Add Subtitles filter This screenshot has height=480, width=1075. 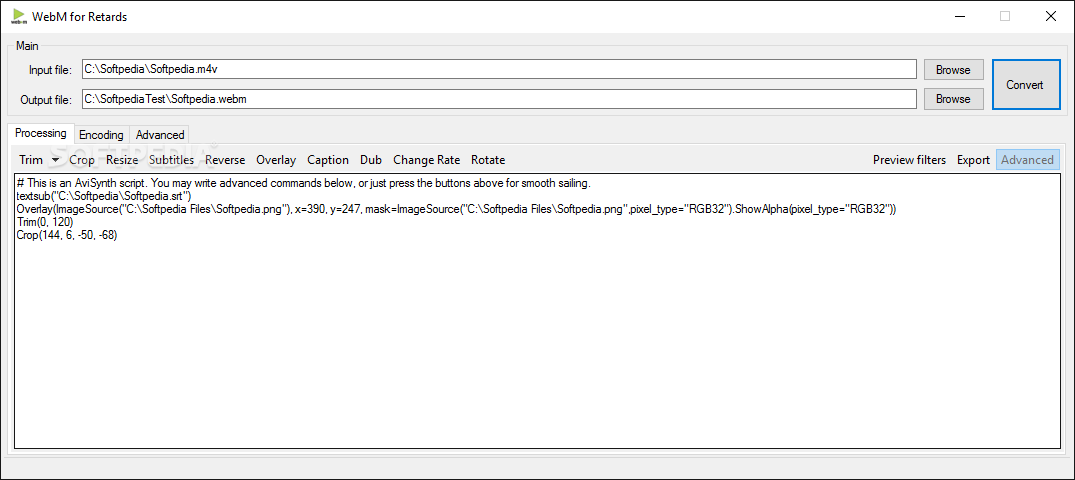pyautogui.click(x=171, y=160)
